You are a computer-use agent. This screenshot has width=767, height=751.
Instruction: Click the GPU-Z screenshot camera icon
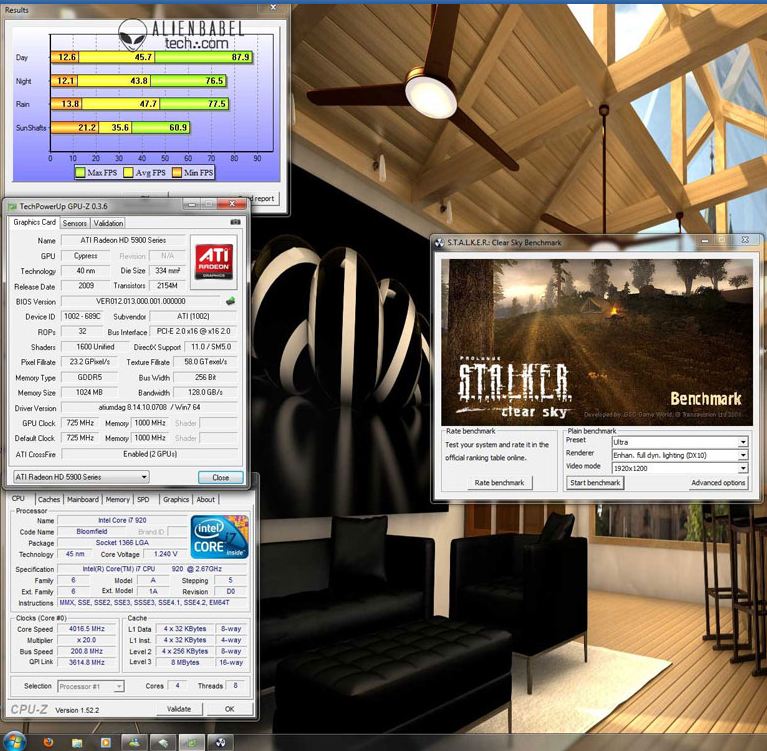tap(235, 222)
